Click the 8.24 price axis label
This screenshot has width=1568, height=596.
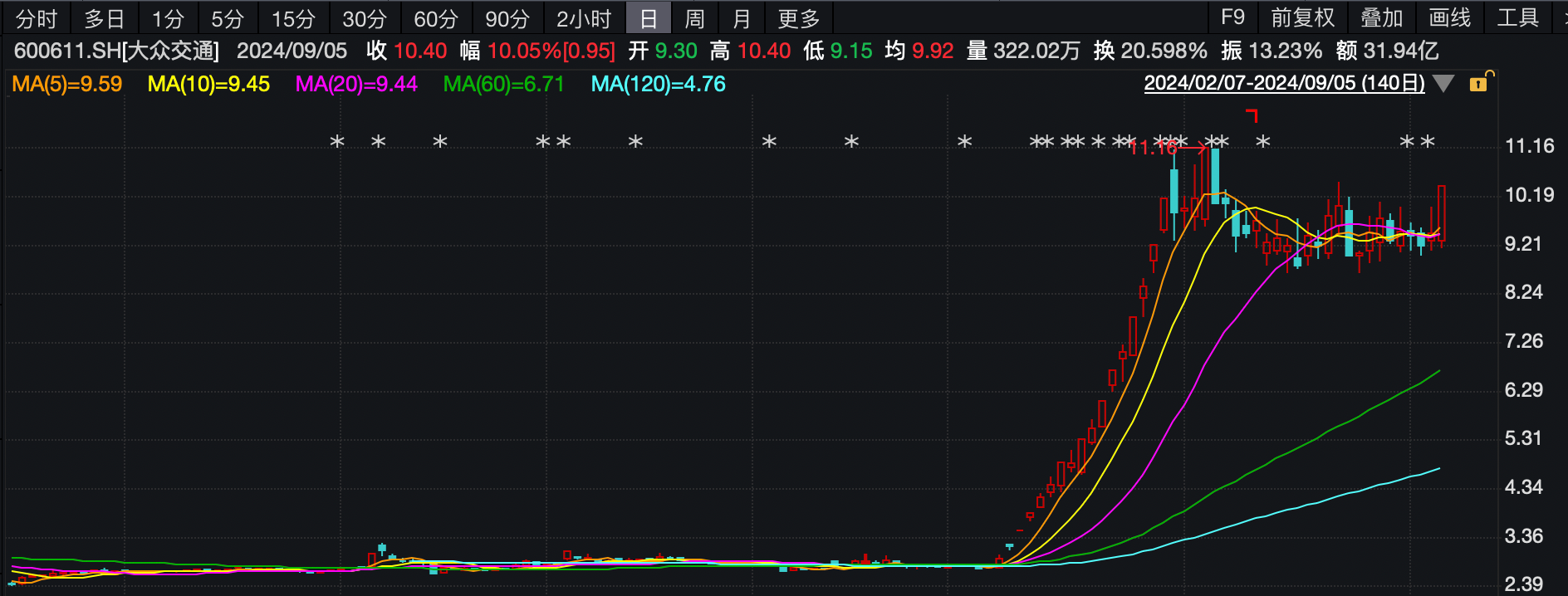(x=1523, y=292)
